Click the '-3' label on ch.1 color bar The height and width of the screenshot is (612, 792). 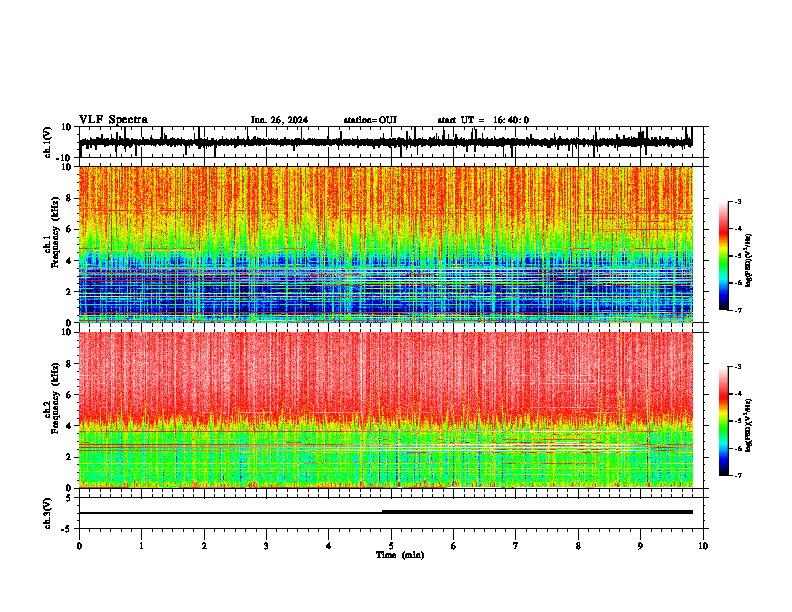point(738,201)
